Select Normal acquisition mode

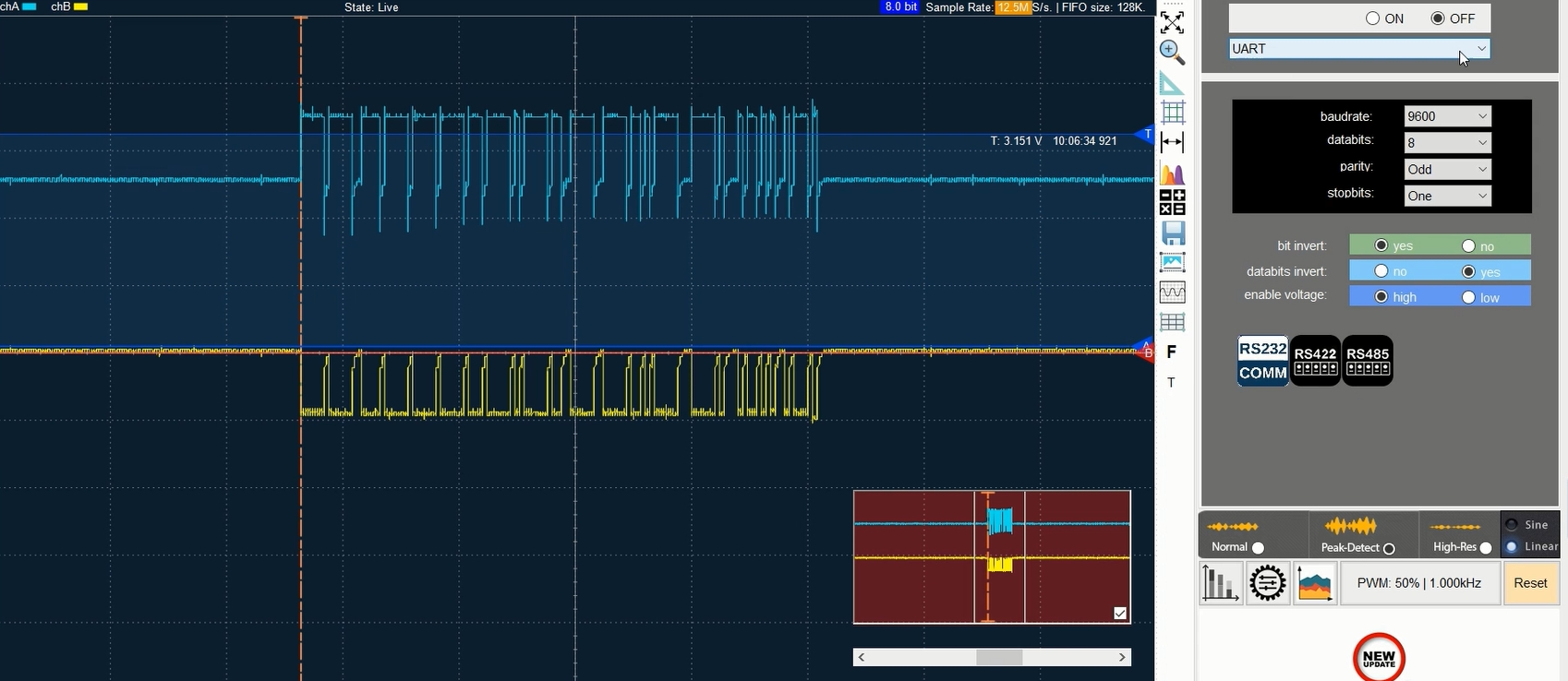[1258, 548]
